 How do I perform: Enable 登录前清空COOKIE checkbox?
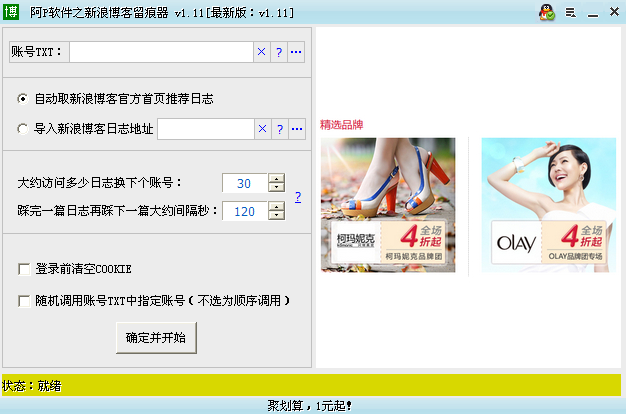[24, 269]
